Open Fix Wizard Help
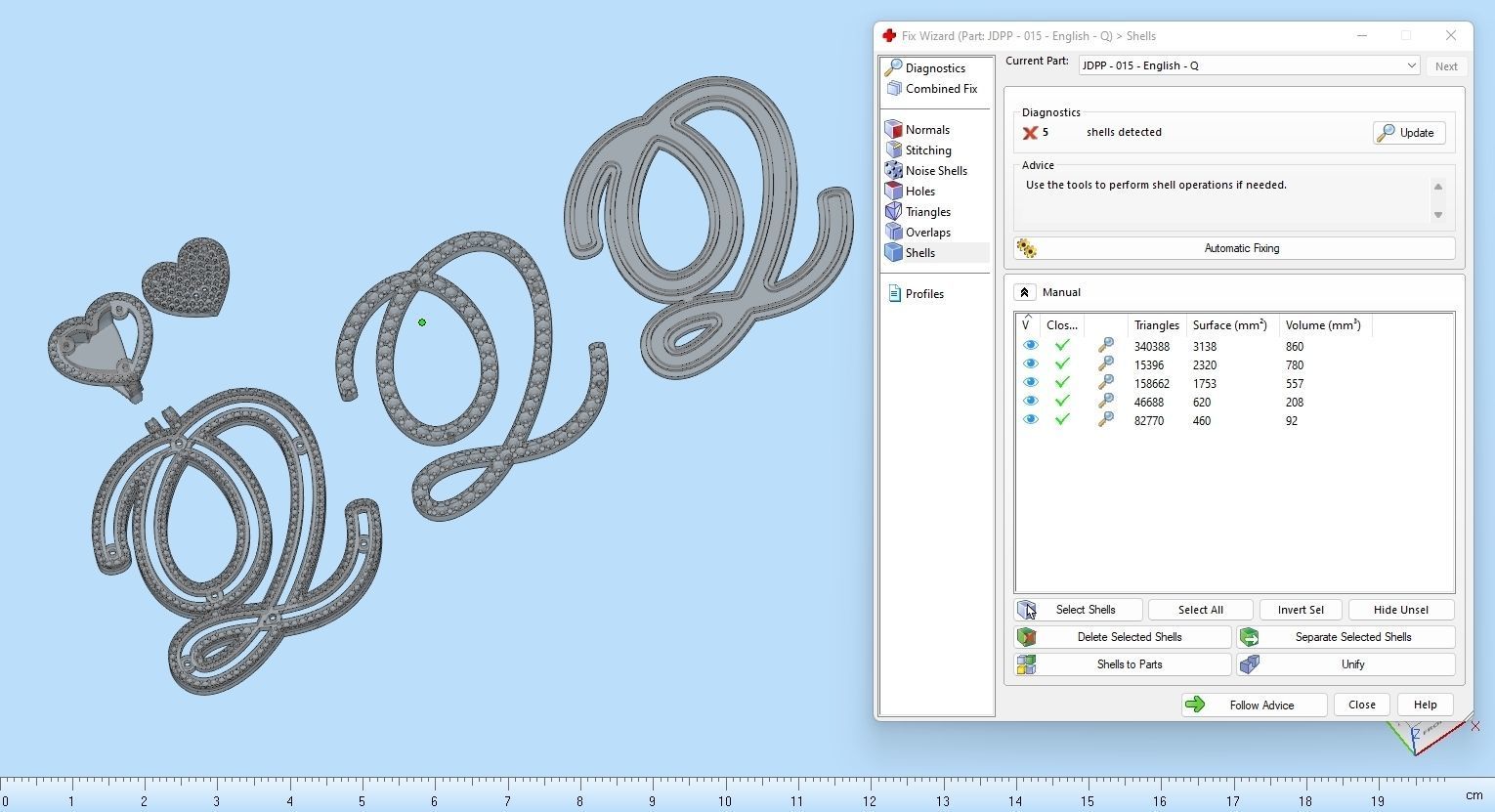1495x812 pixels. point(1425,705)
